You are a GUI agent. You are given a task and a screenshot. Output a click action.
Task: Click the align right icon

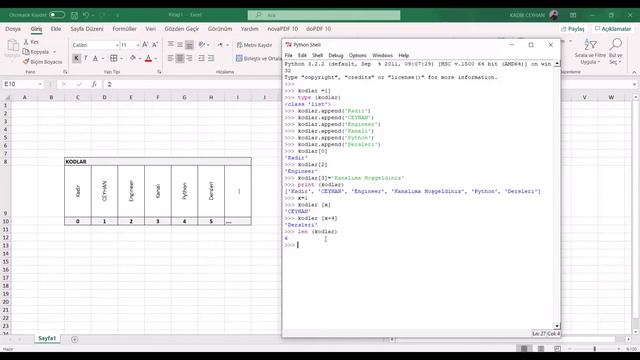(x=189, y=59)
